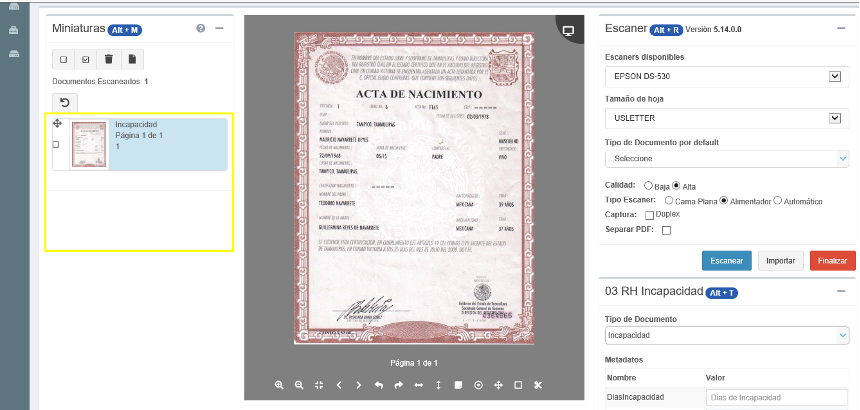Expand Tipo de Documento por default list

[727, 159]
